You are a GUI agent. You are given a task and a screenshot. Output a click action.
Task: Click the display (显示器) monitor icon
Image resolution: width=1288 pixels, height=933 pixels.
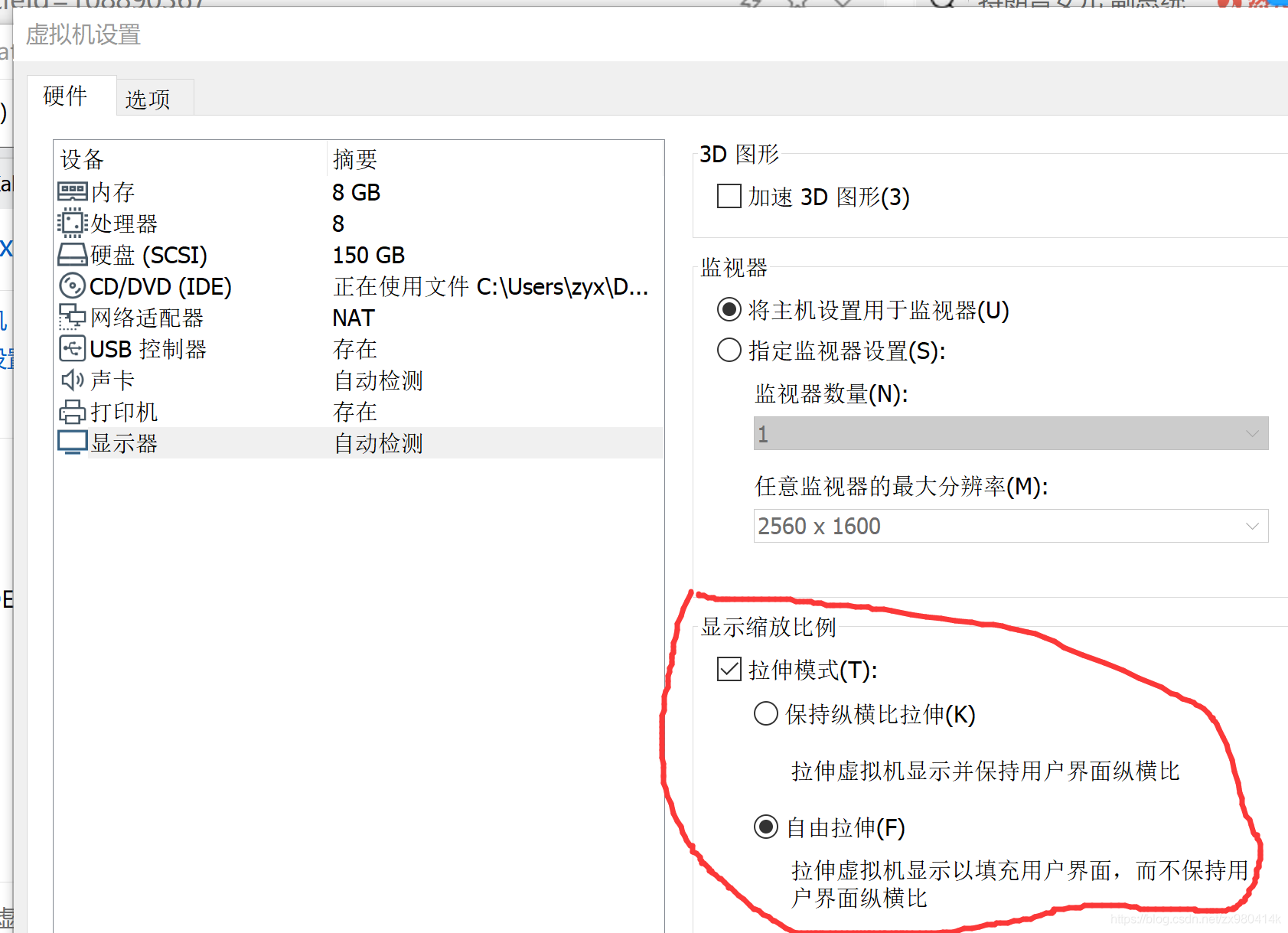(x=72, y=442)
